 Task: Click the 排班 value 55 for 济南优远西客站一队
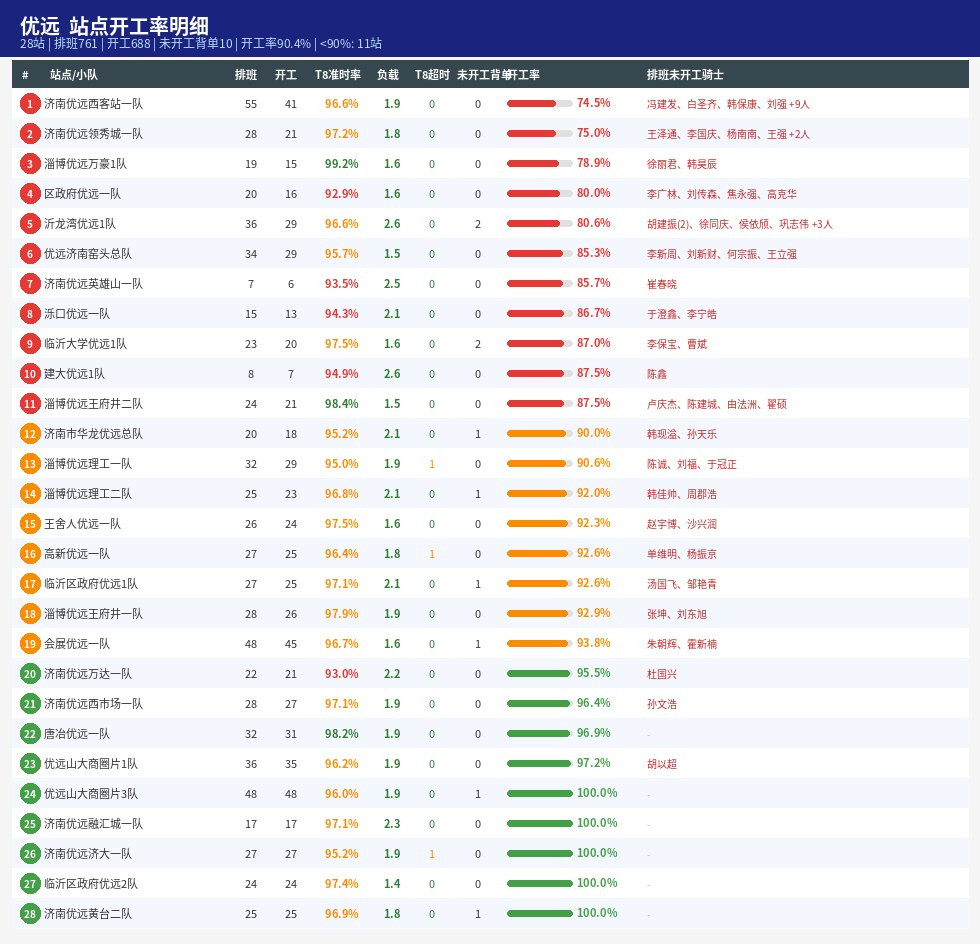tap(251, 104)
